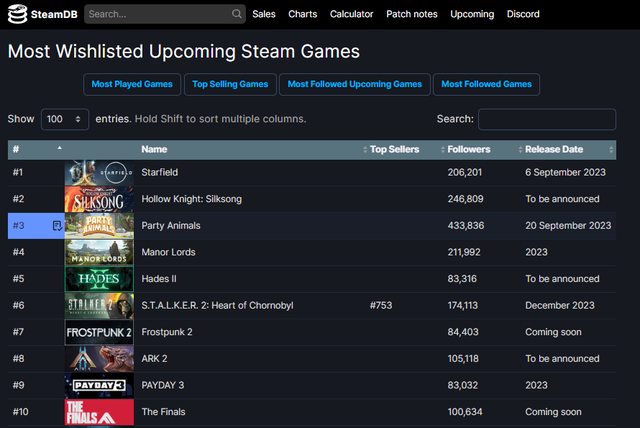This screenshot has height=428, width=640.
Task: Open Most Followed Upcoming Games page
Action: click(x=355, y=84)
